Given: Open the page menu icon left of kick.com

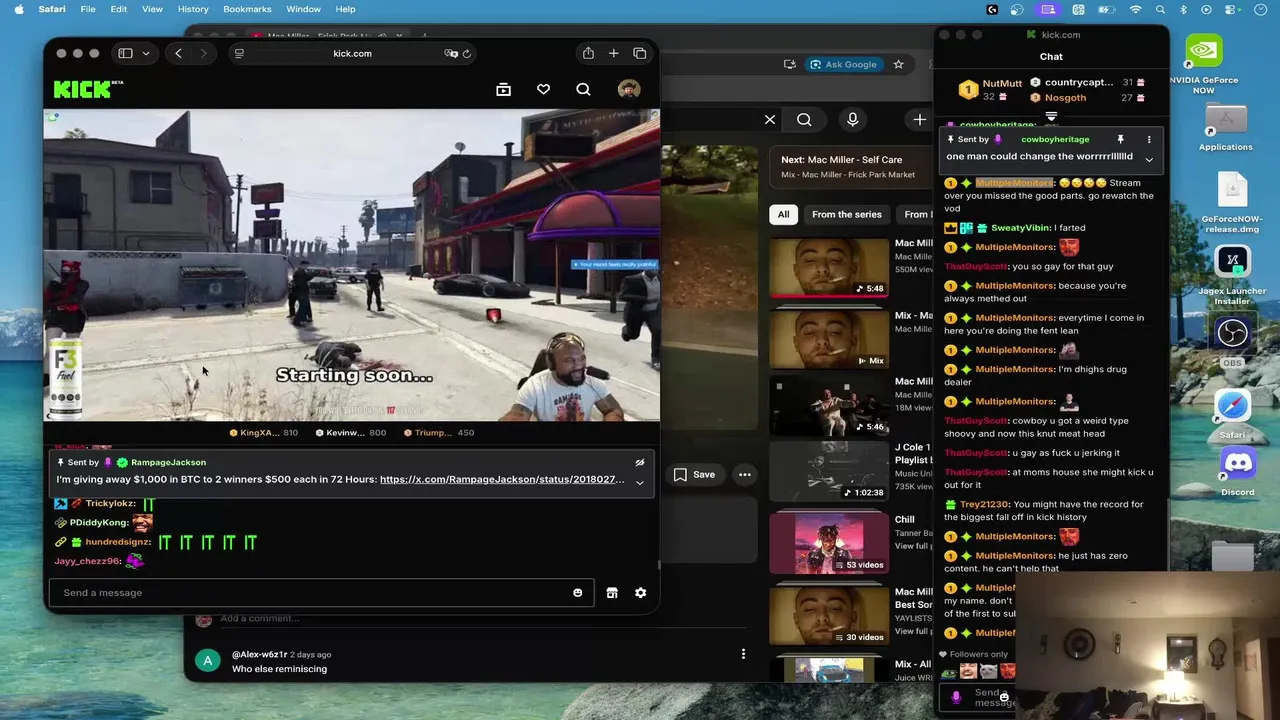Looking at the screenshot, I should tap(239, 53).
